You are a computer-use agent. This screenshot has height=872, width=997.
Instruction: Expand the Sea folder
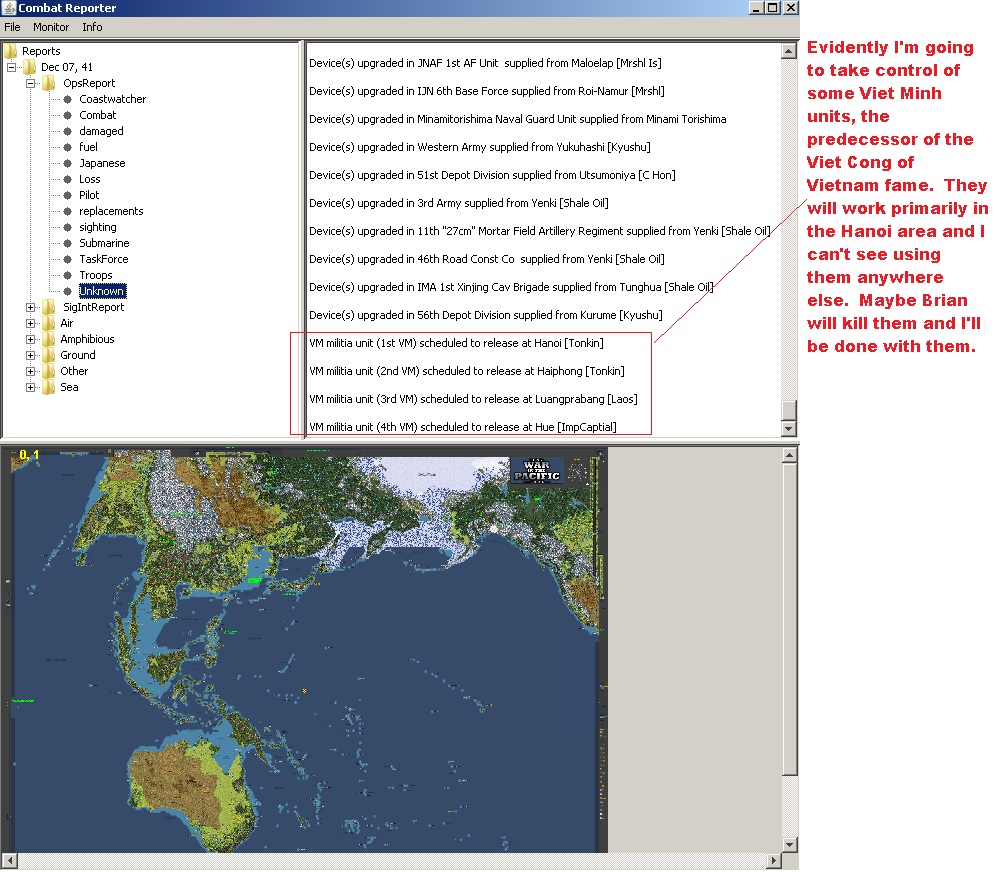coord(30,387)
